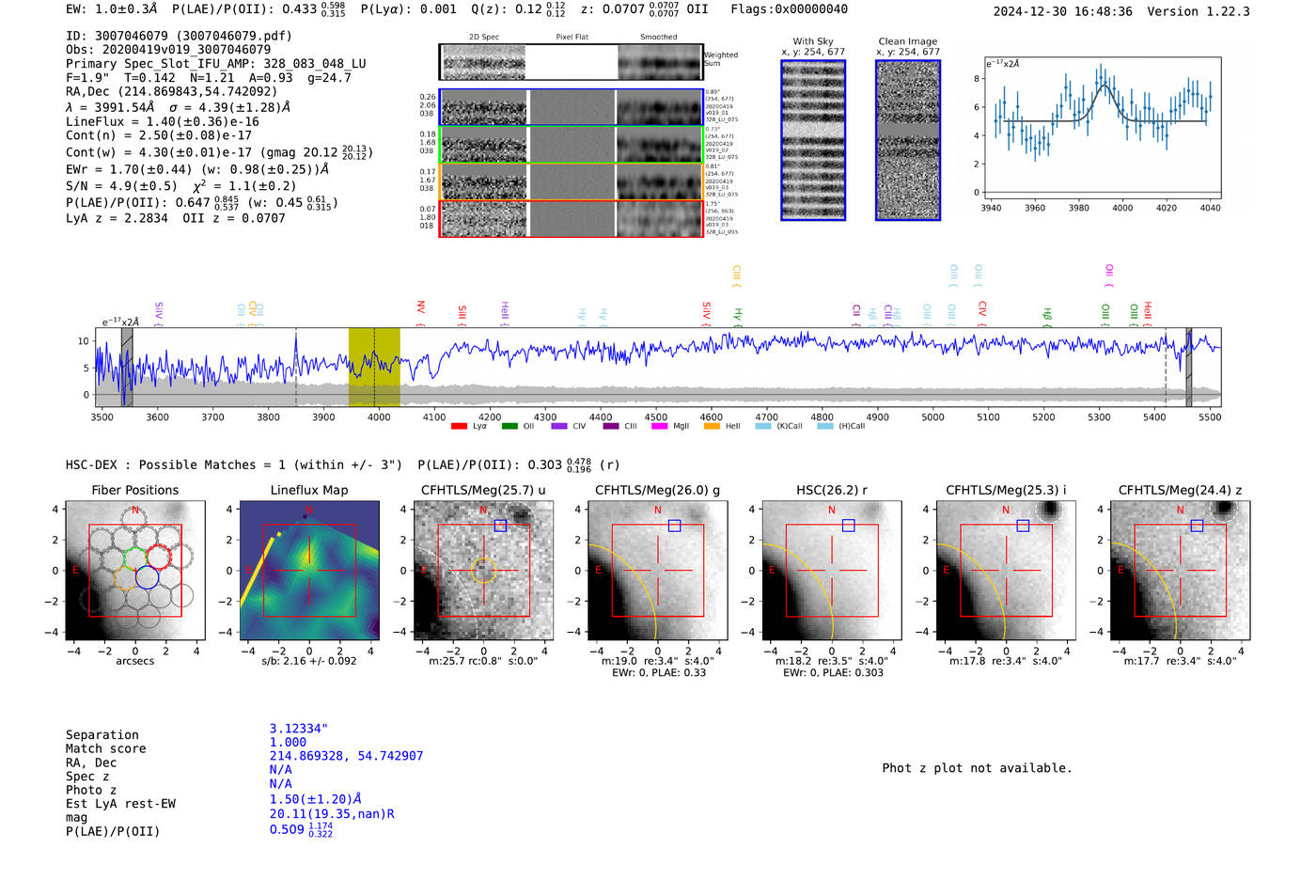The width and height of the screenshot is (1316, 896).
Task: Click the HeII orange legend swatch
Action: [x=712, y=427]
